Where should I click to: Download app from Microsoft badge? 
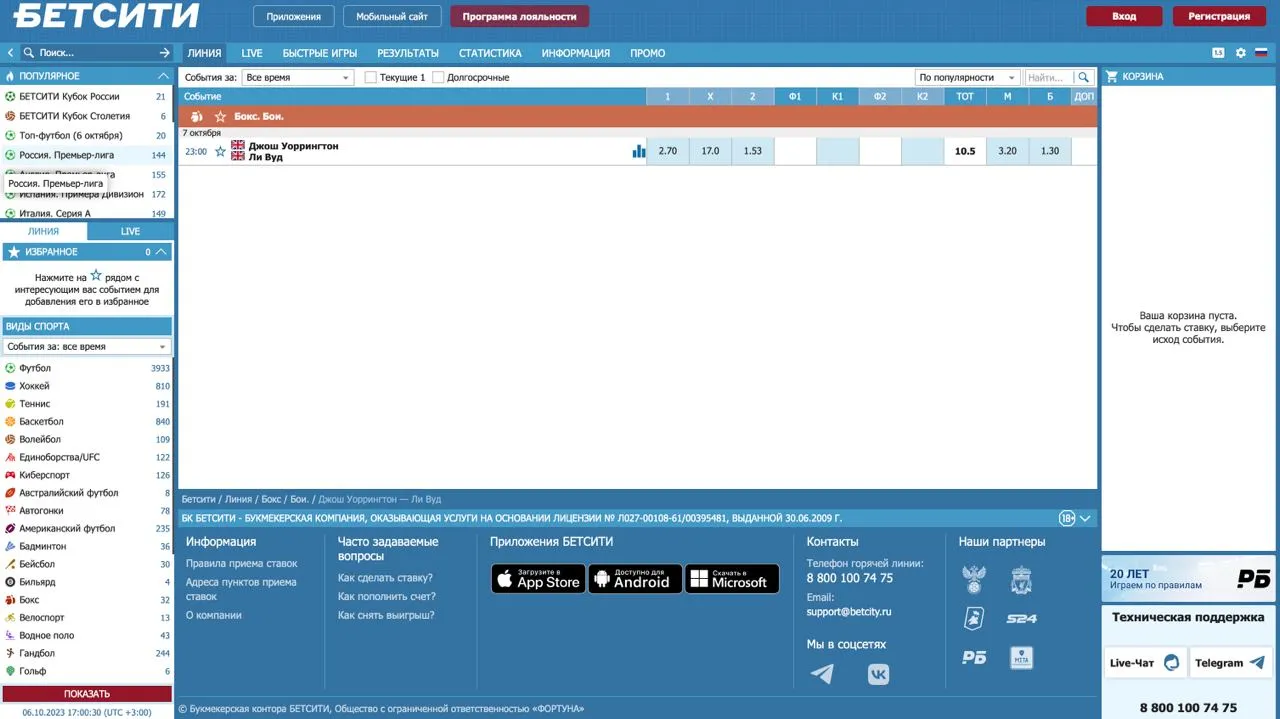pos(732,579)
